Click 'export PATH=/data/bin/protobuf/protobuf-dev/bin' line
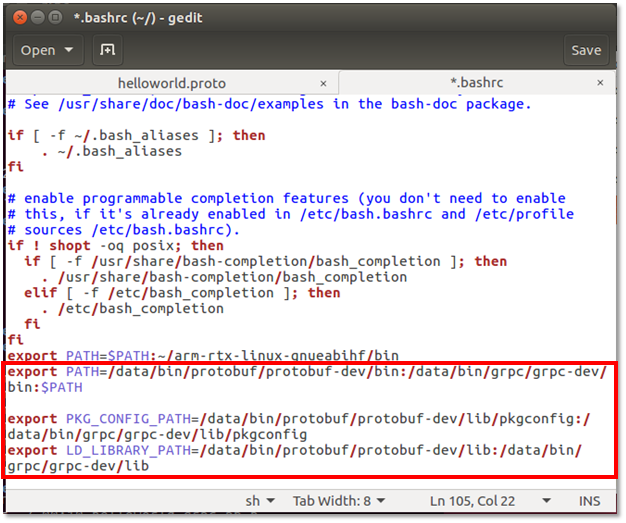The image size is (626, 523). (307, 371)
